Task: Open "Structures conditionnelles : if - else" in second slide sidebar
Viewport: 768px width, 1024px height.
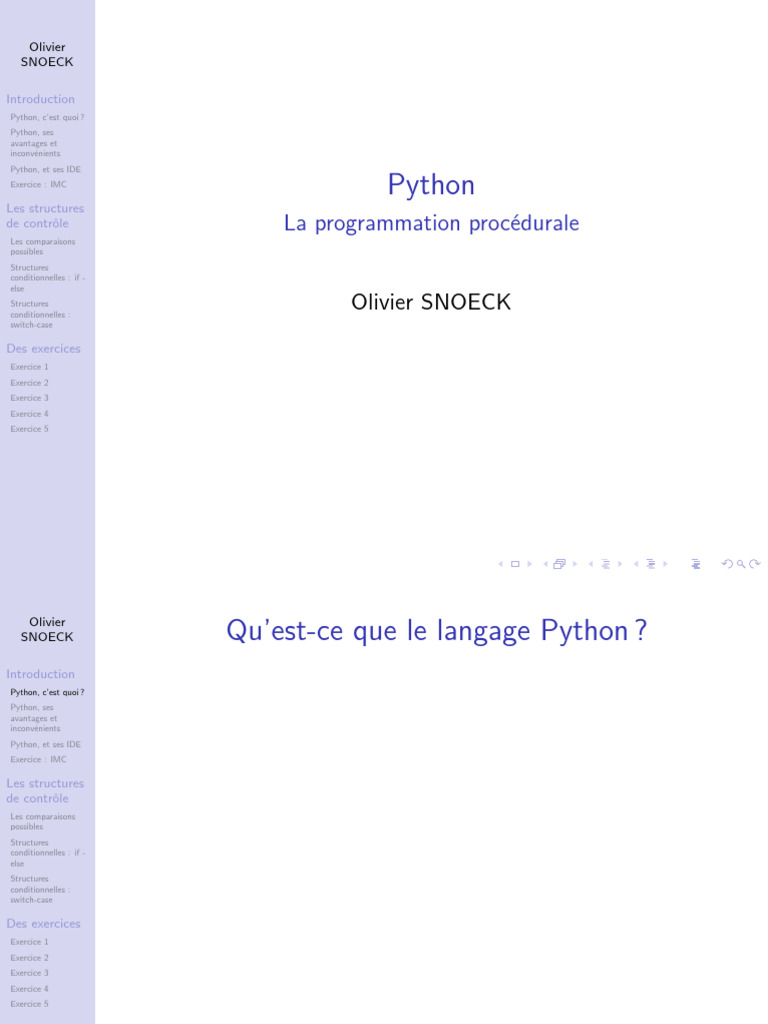Action: [x=48, y=853]
